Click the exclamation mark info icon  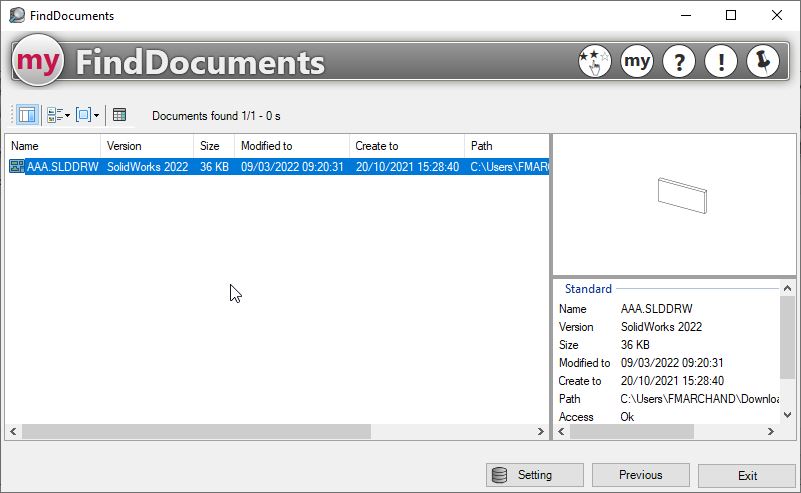click(721, 62)
